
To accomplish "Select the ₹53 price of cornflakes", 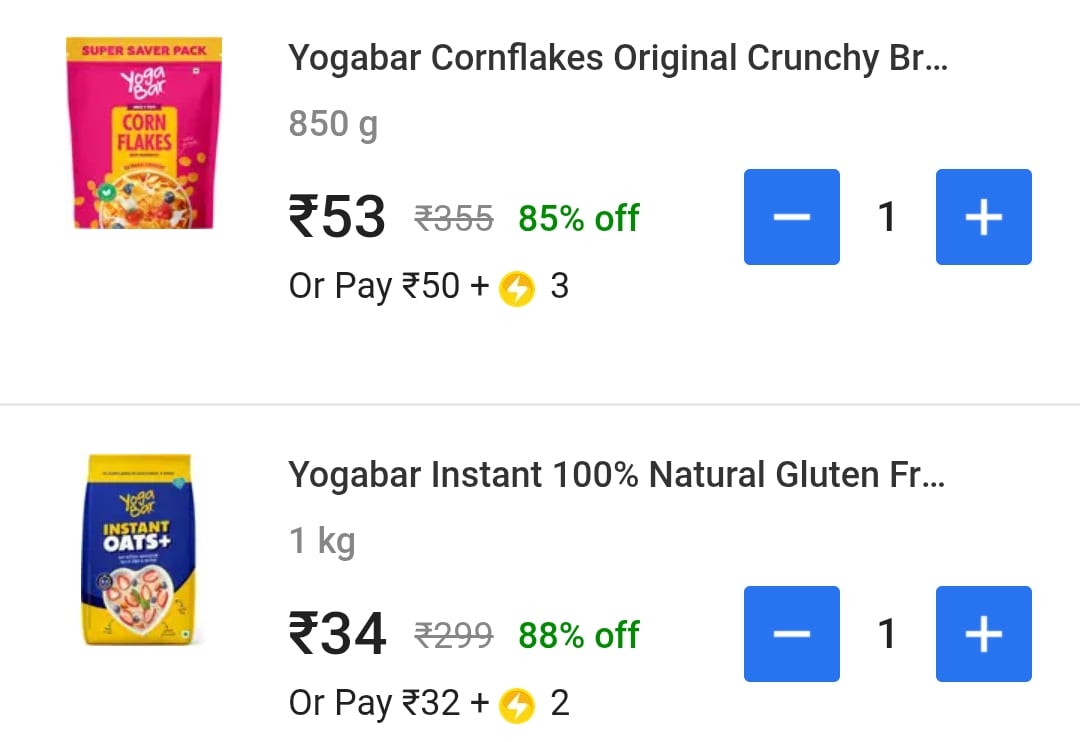I will pyautogui.click(x=337, y=217).
